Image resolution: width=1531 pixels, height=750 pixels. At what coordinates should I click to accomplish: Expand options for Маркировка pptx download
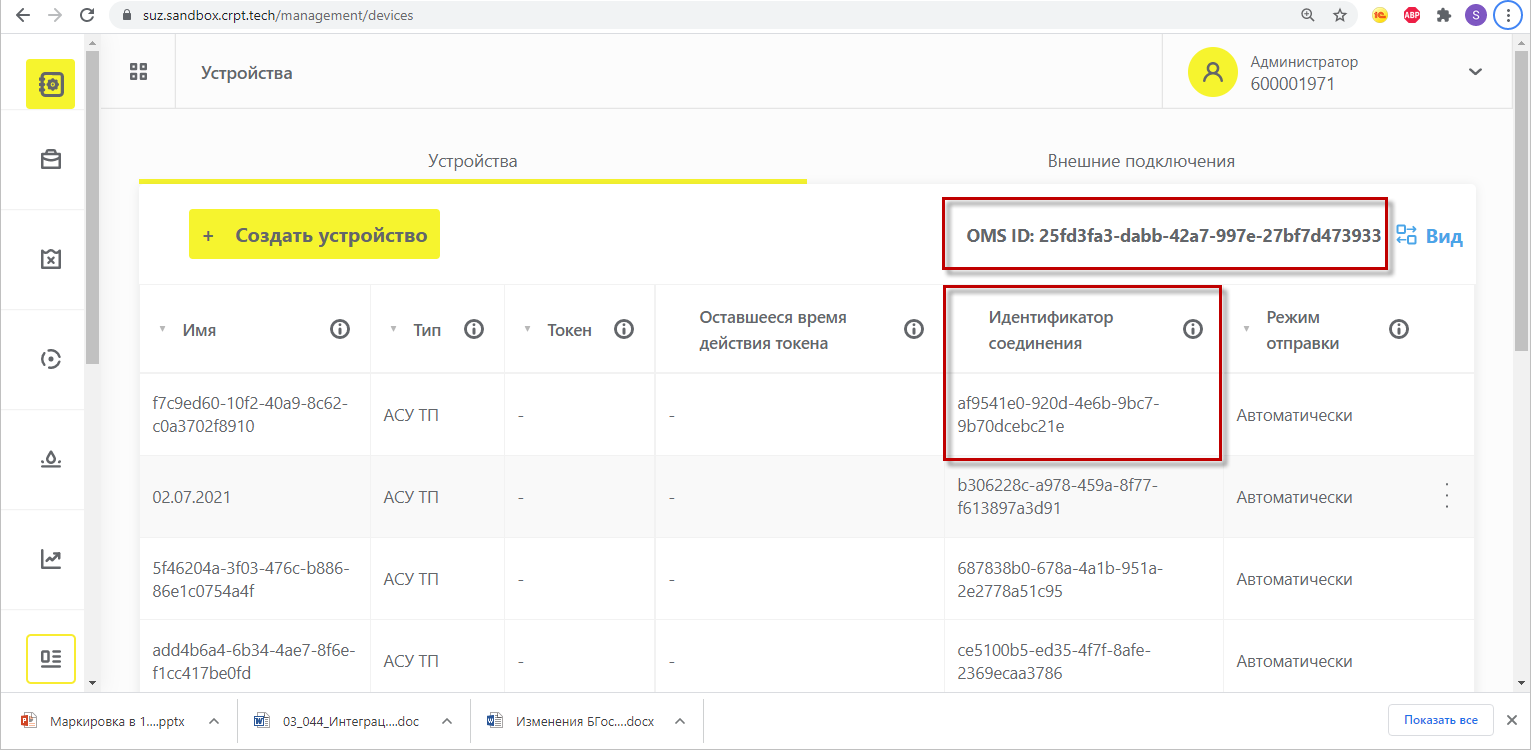coord(213,721)
